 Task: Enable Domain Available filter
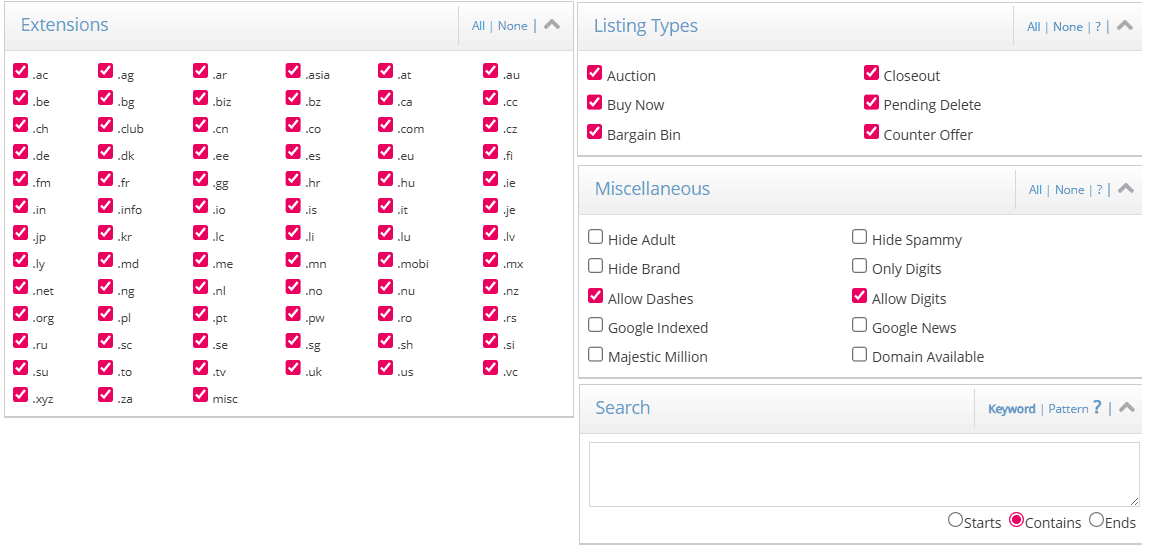[860, 354]
